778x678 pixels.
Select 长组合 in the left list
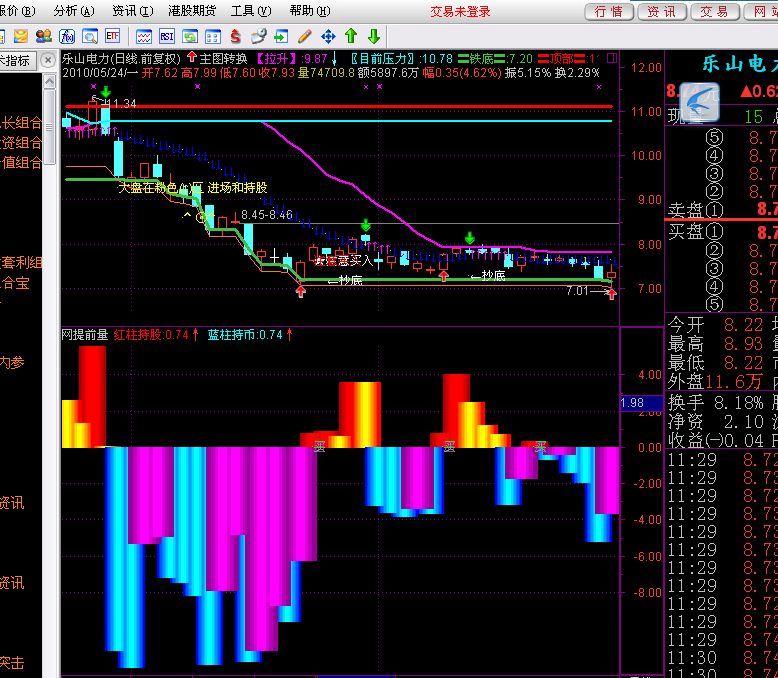tap(22, 123)
